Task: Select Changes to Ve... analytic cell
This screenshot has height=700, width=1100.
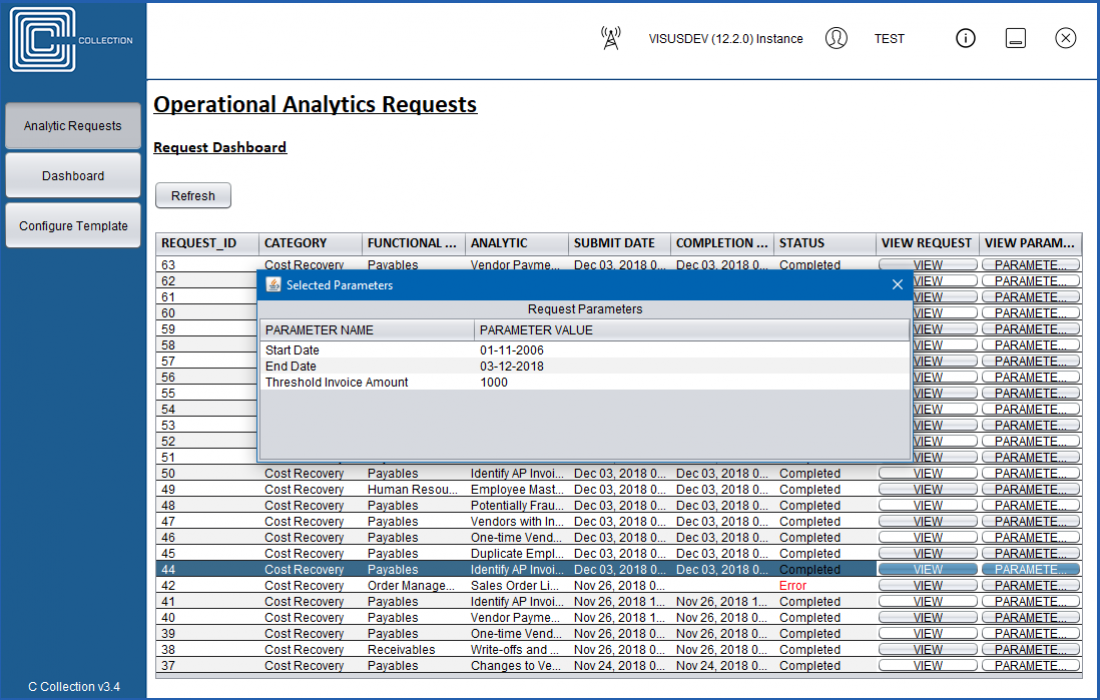Action: (x=516, y=666)
